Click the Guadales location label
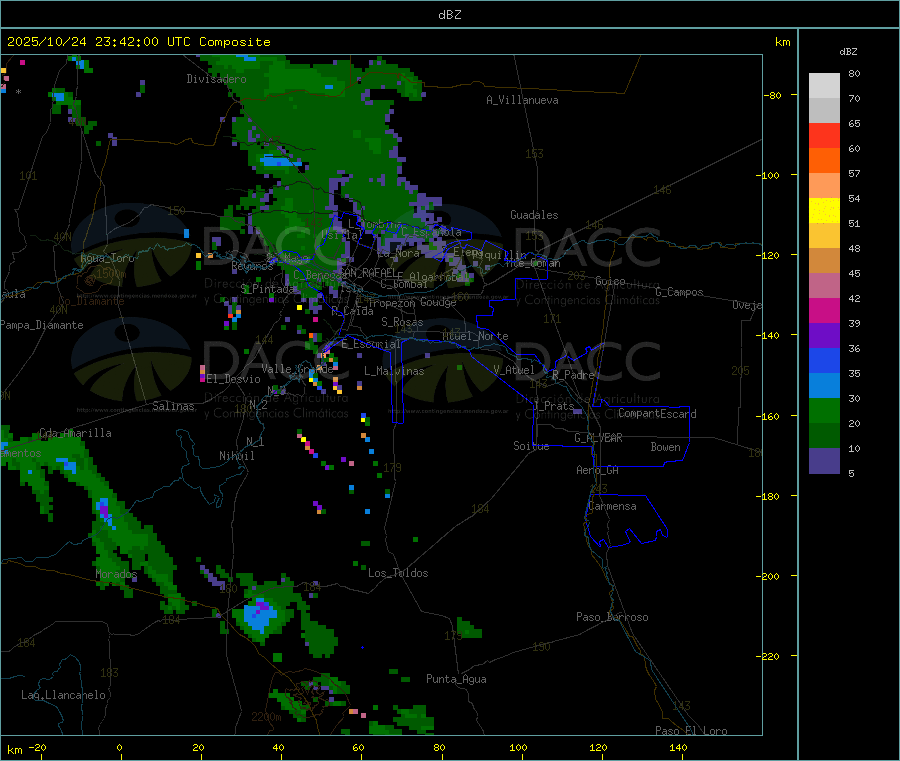The width and height of the screenshot is (900, 761). 534,215
